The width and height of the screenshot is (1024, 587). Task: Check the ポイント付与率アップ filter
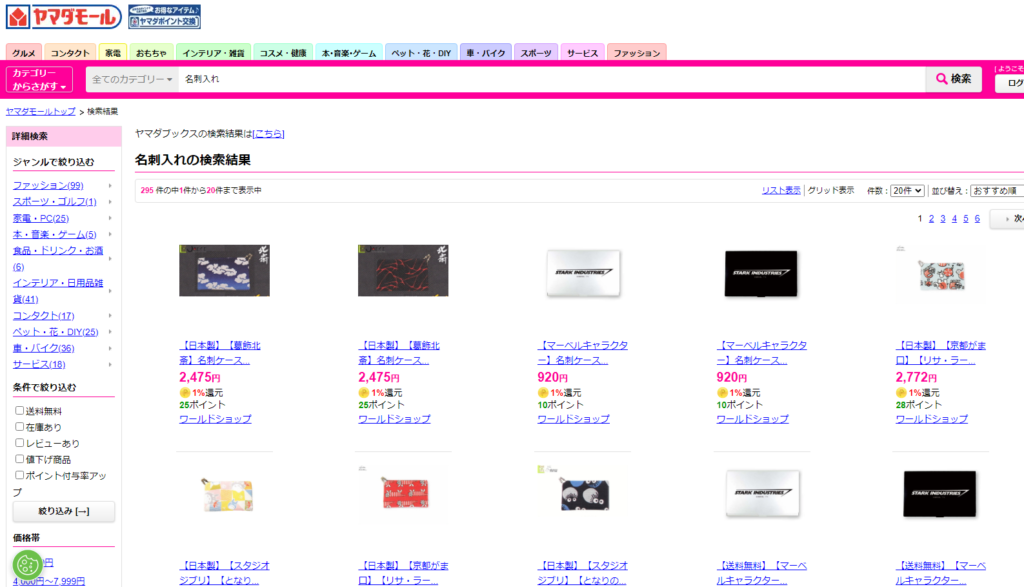[20, 475]
